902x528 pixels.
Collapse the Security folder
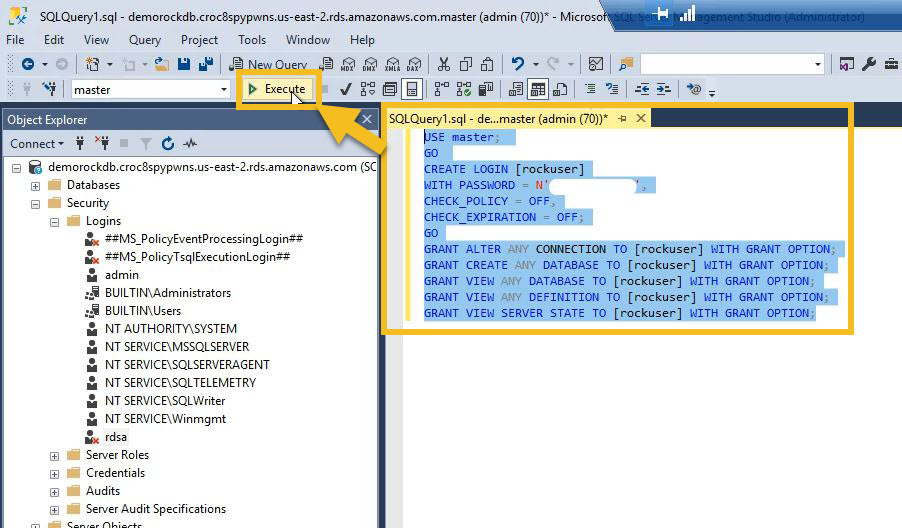tap(36, 204)
